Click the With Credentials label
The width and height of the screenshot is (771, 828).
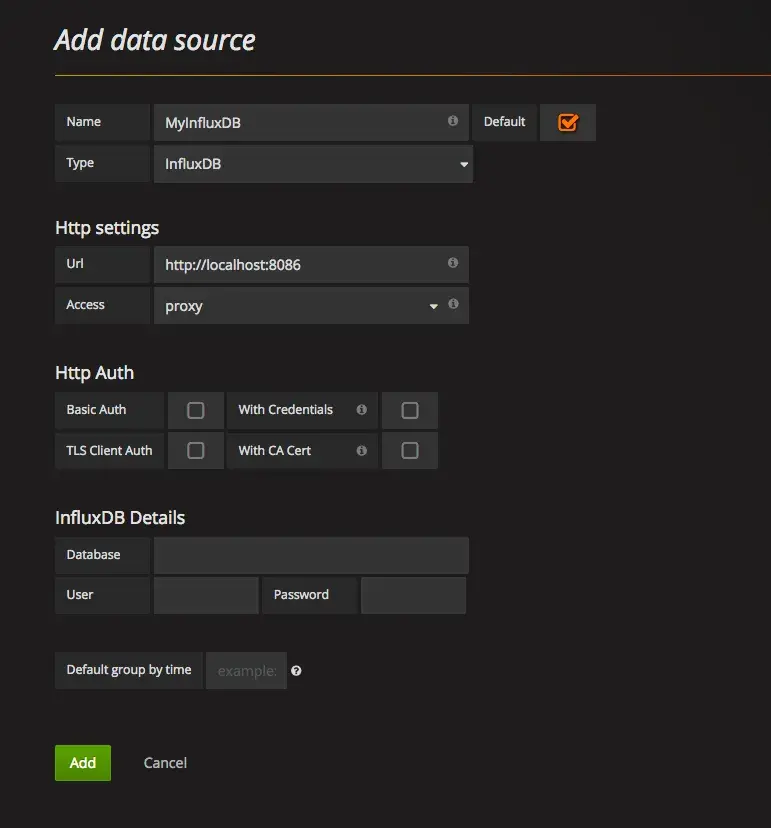tap(286, 410)
